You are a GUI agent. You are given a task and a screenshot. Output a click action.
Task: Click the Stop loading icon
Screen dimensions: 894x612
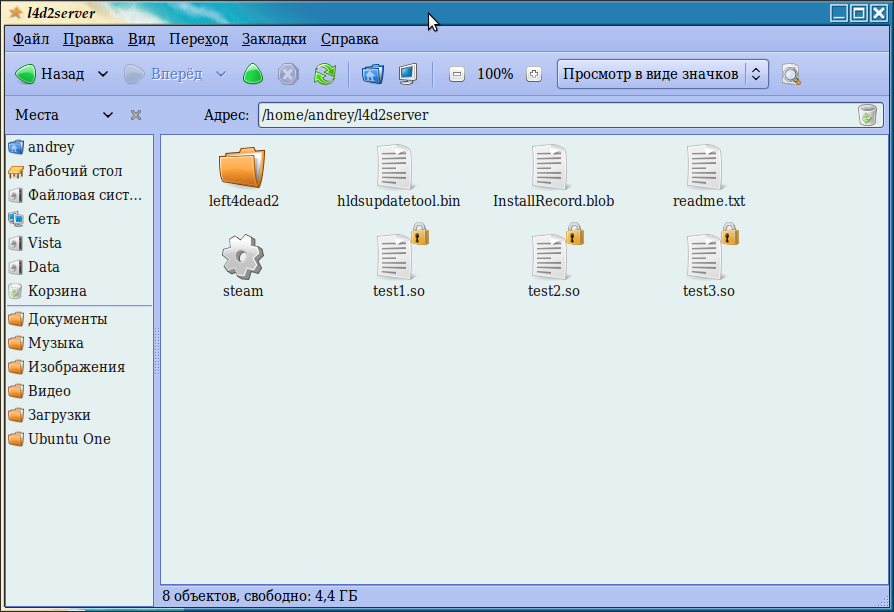click(x=288, y=74)
